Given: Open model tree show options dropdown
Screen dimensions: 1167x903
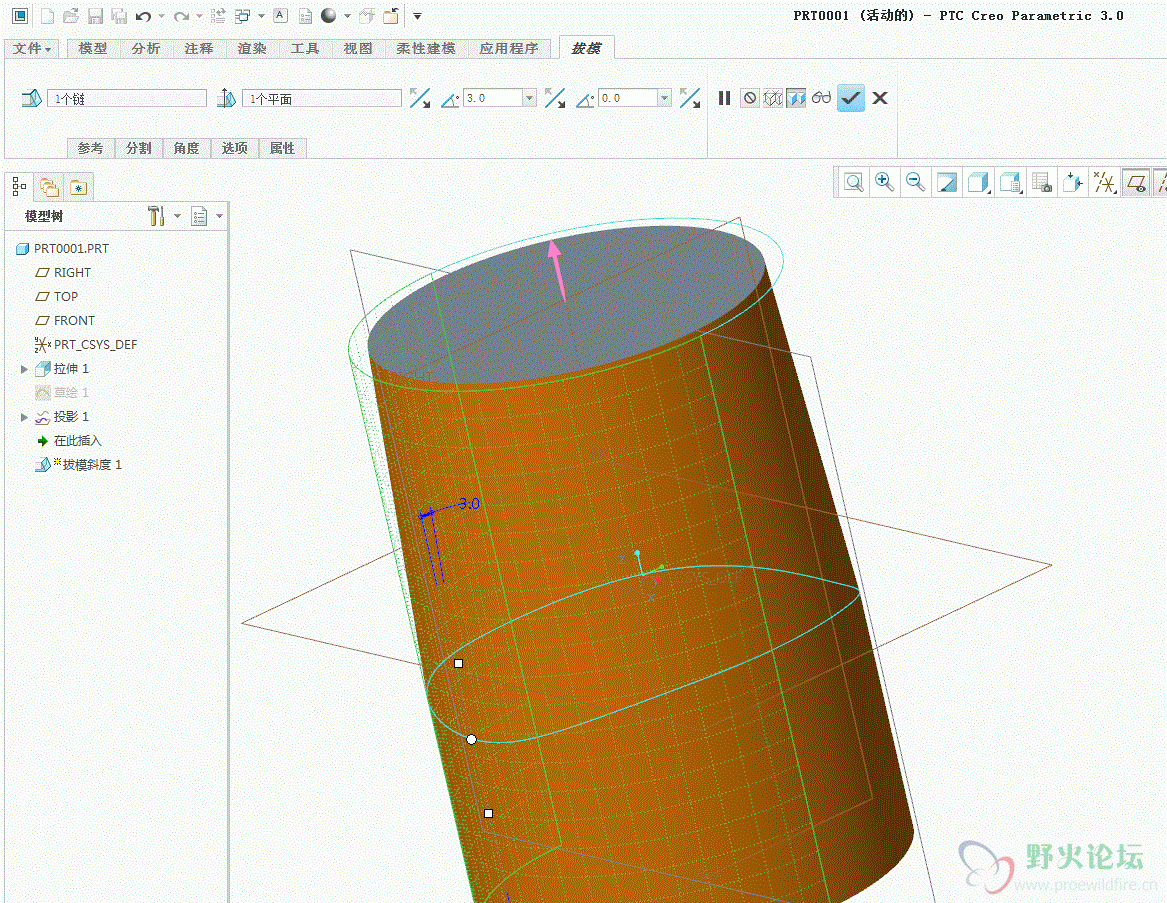Looking at the screenshot, I should click(219, 216).
